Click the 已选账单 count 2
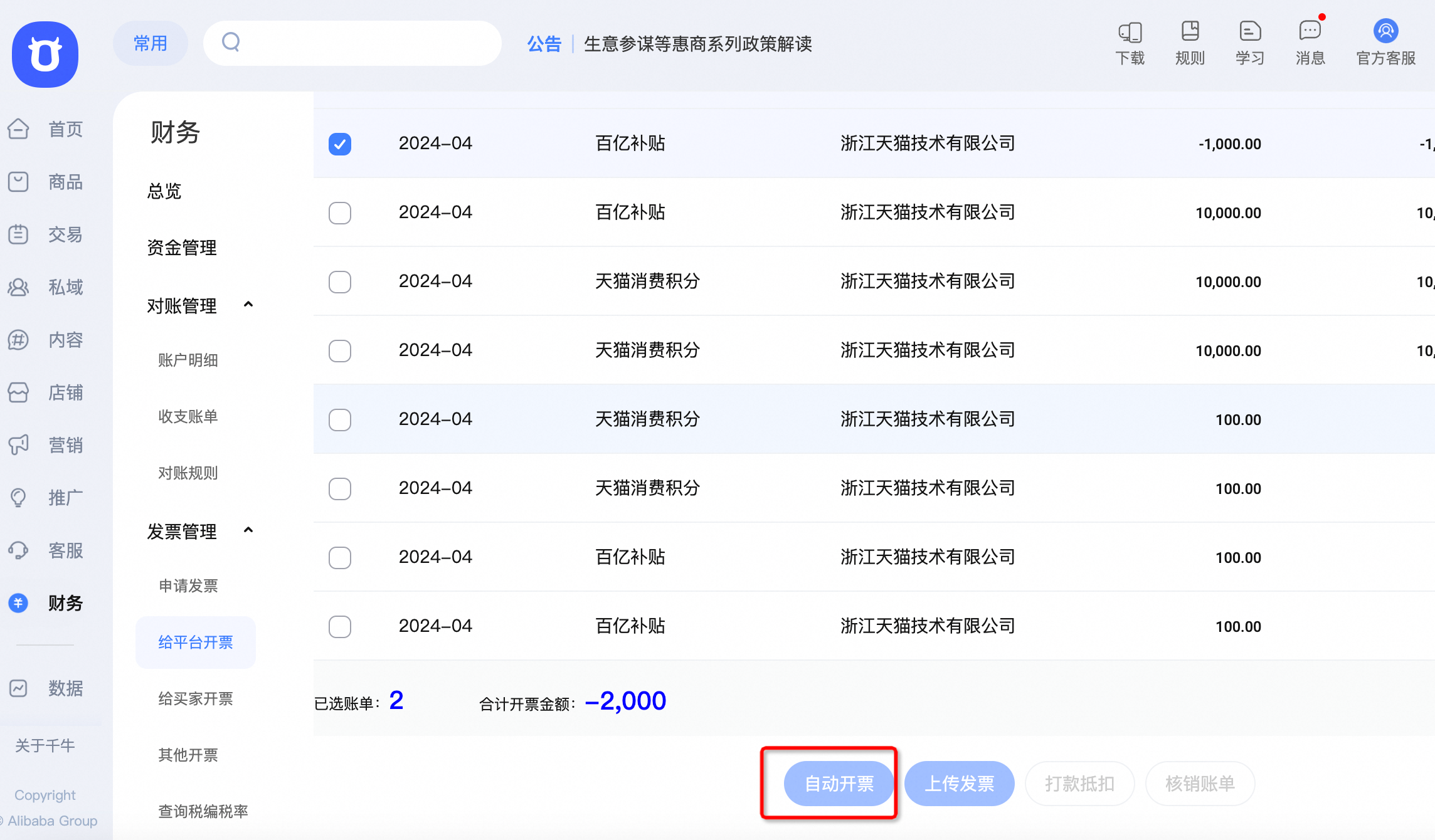1435x840 pixels. pyautogui.click(x=396, y=701)
